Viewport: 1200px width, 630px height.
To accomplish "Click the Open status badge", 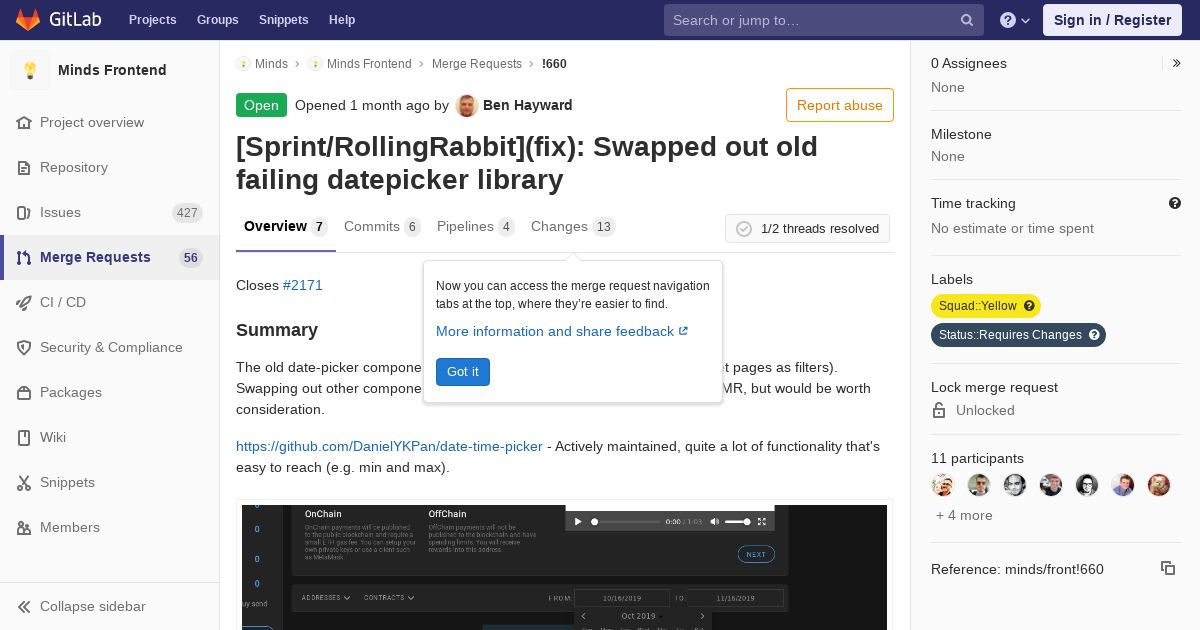I will coord(261,105).
